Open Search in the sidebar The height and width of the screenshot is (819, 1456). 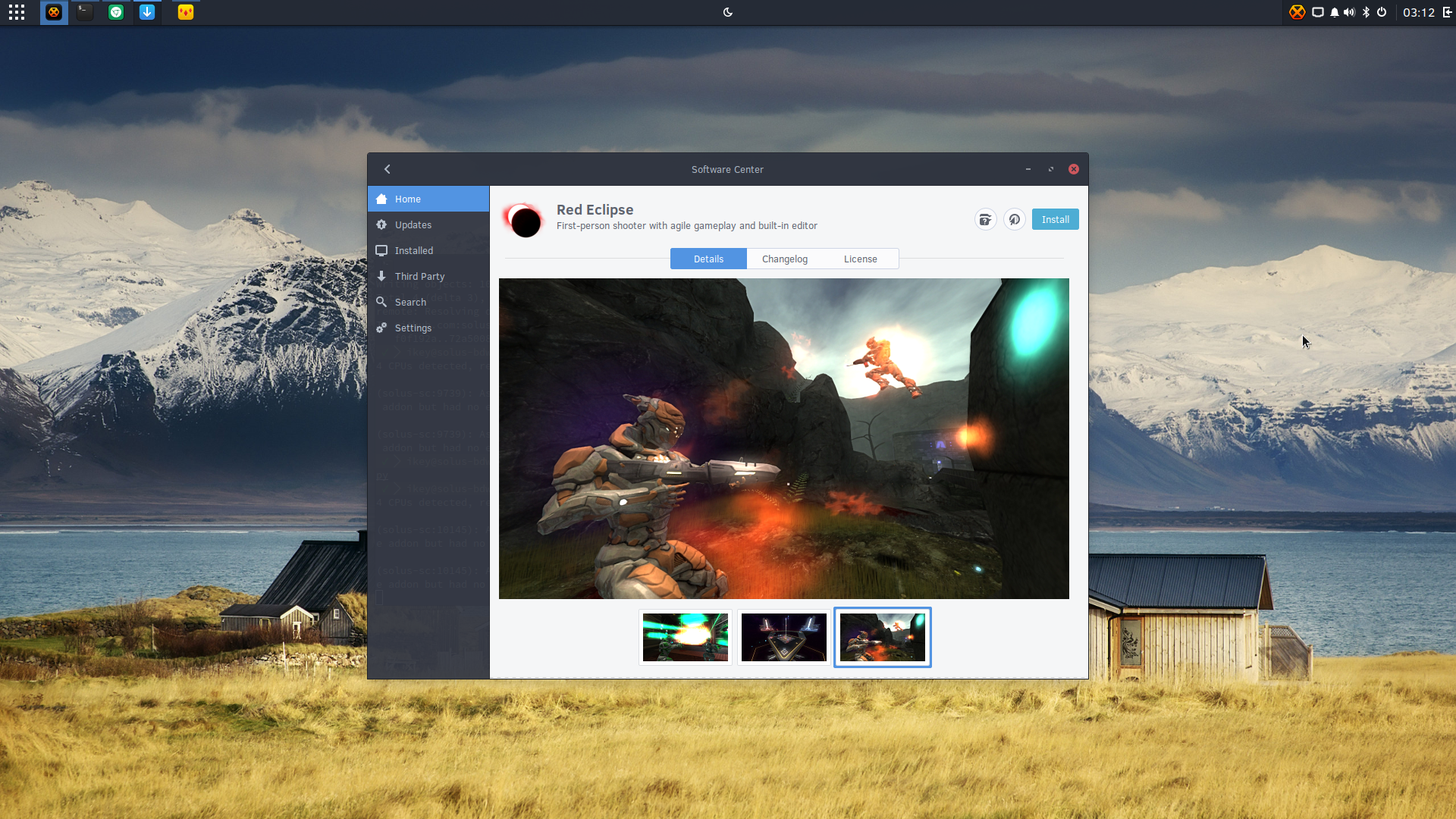(x=428, y=302)
